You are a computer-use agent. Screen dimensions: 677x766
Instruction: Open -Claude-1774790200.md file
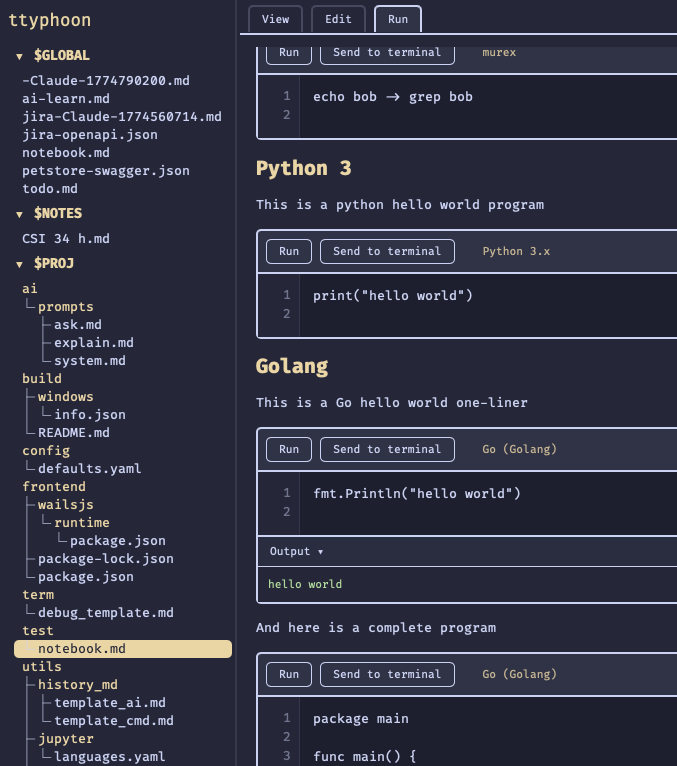pos(106,81)
